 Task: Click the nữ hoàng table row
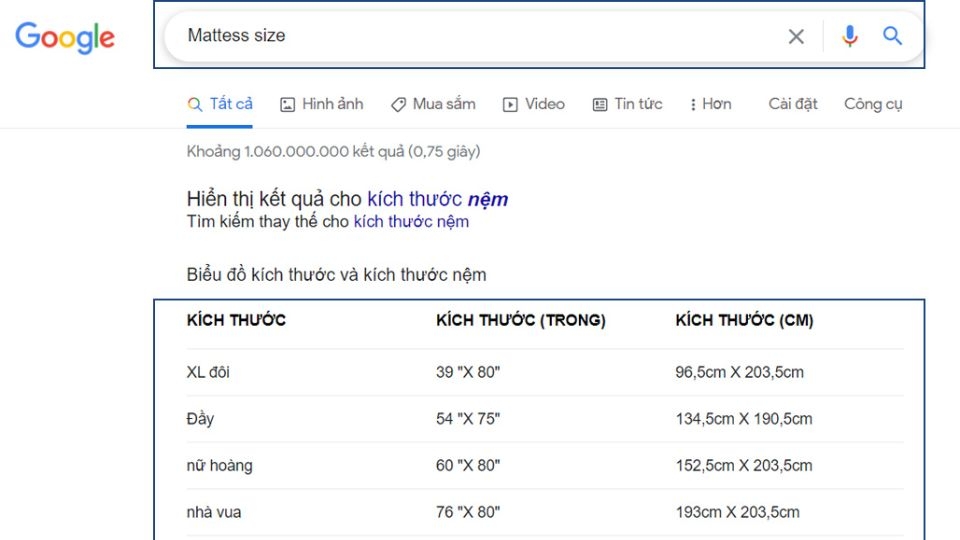click(545, 465)
